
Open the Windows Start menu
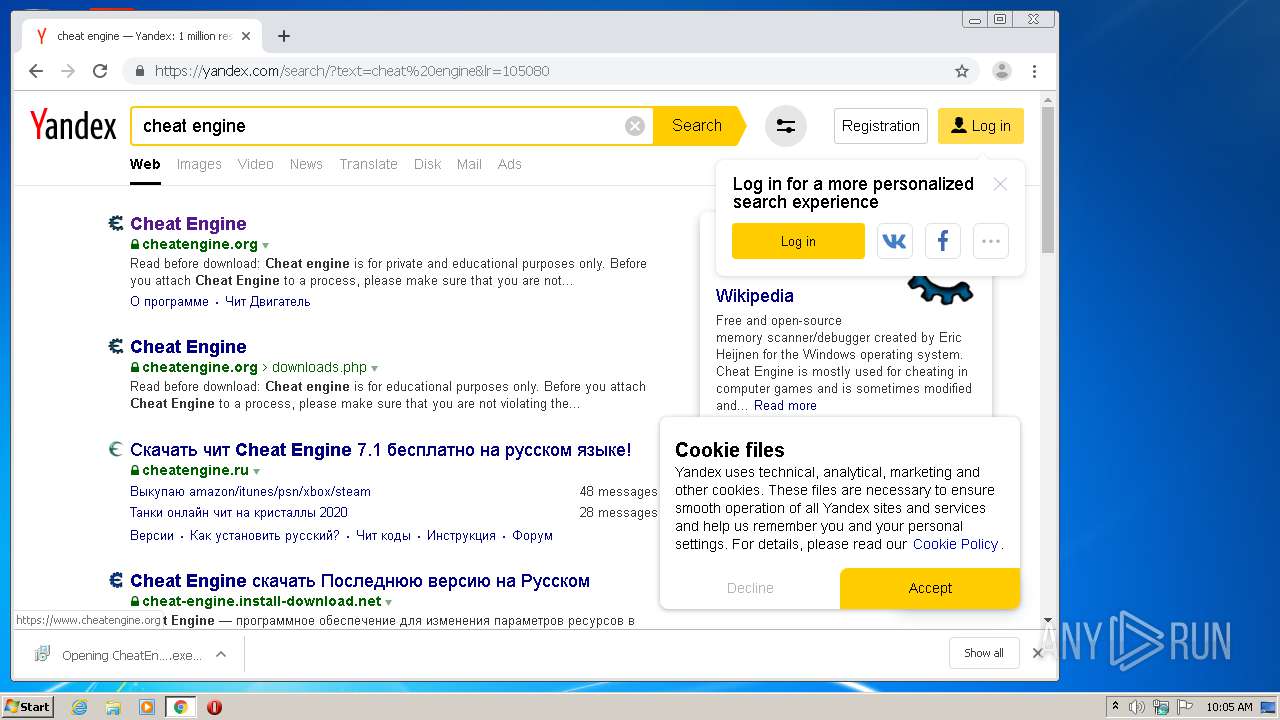[27, 707]
